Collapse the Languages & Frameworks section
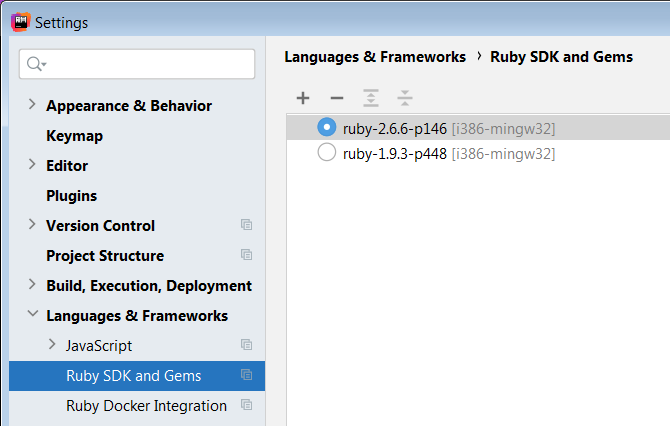670x426 pixels. coord(32,314)
